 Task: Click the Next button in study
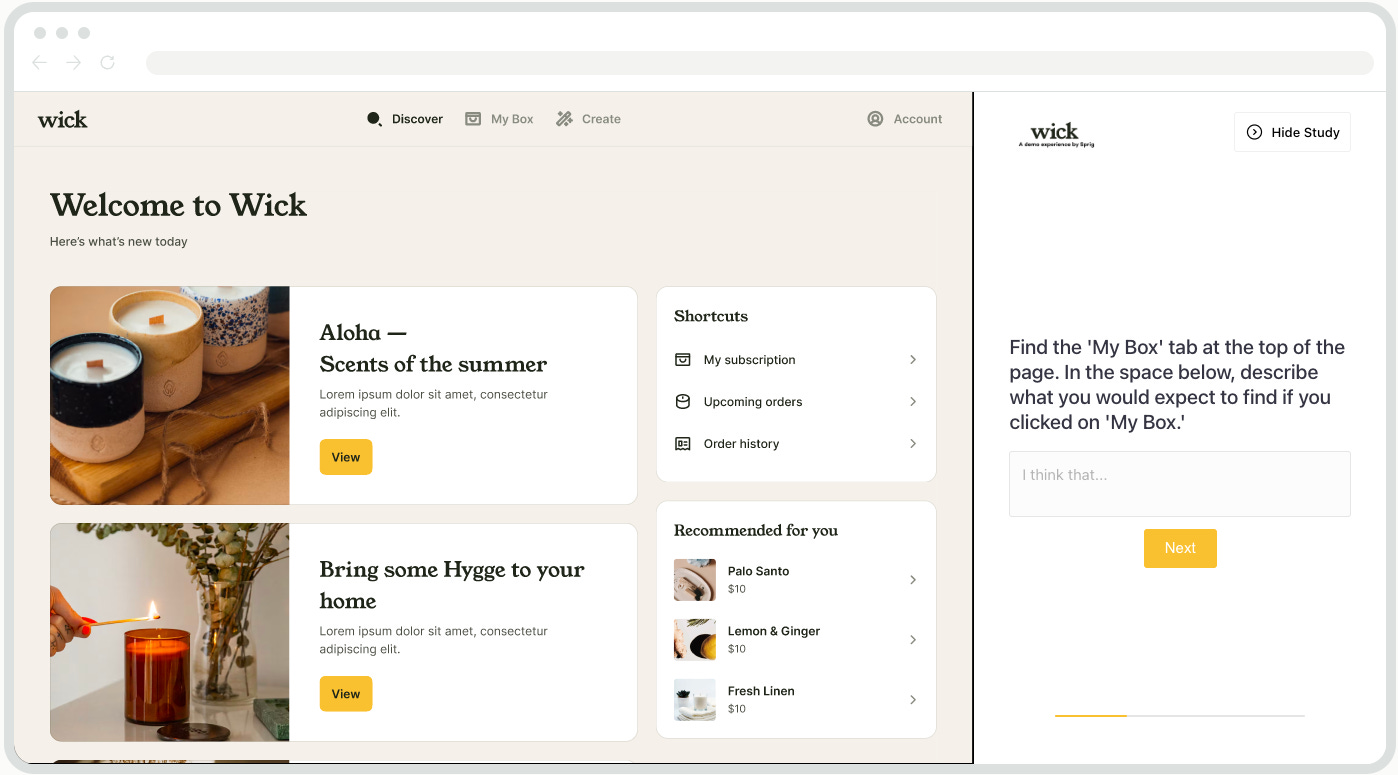point(1180,548)
